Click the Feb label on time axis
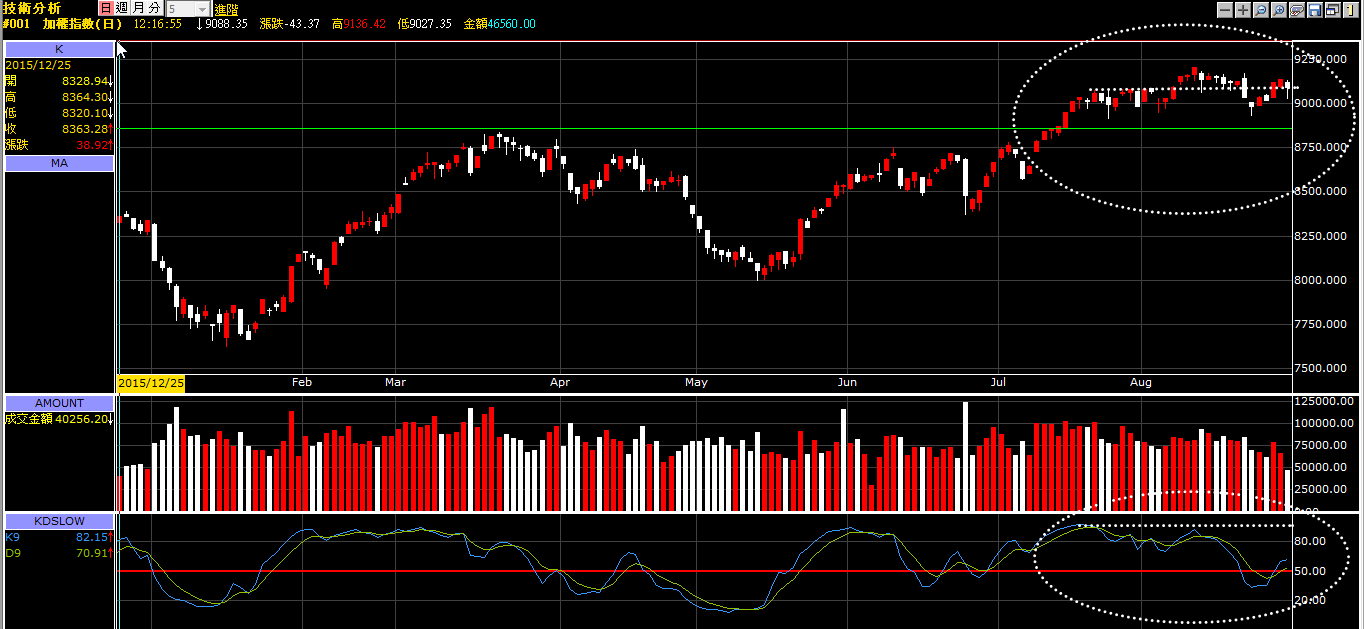1364x629 pixels. click(302, 383)
